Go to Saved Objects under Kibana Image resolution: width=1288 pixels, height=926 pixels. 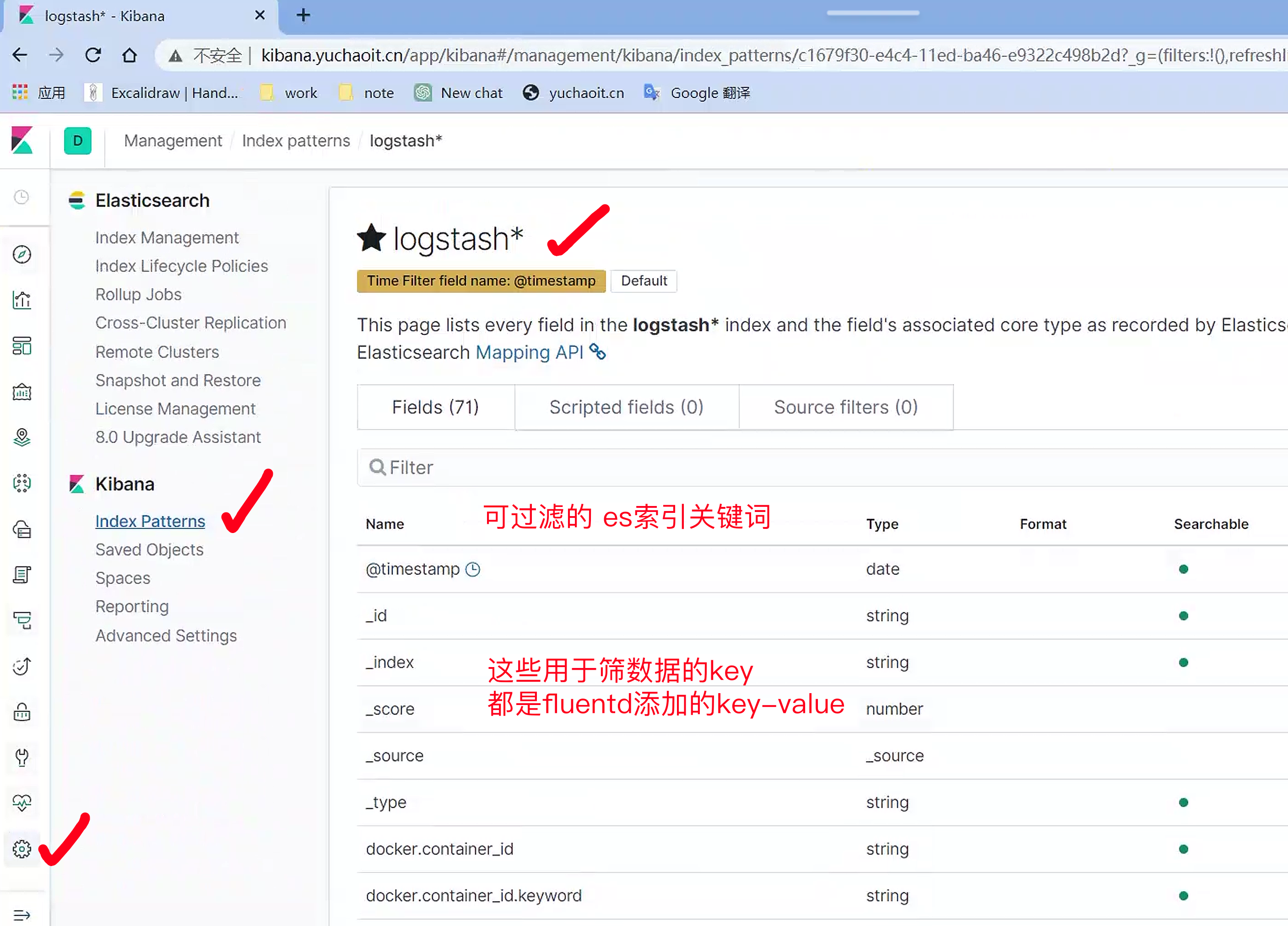coord(149,549)
